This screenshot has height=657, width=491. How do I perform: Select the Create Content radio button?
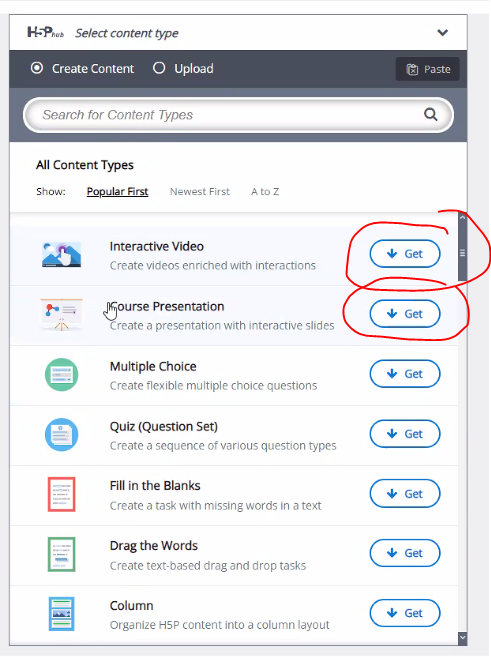[37, 68]
